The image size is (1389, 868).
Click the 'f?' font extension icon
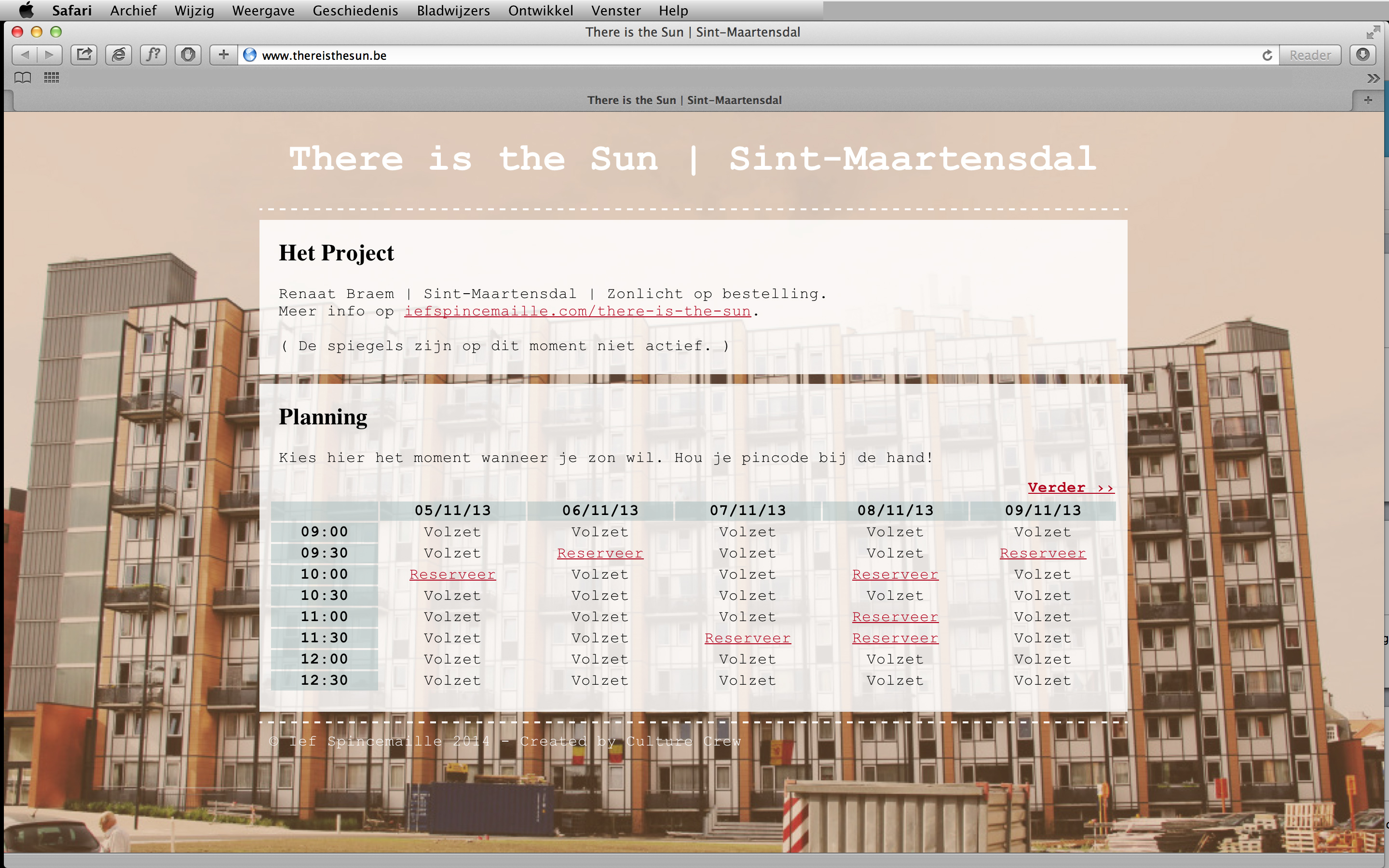(153, 55)
